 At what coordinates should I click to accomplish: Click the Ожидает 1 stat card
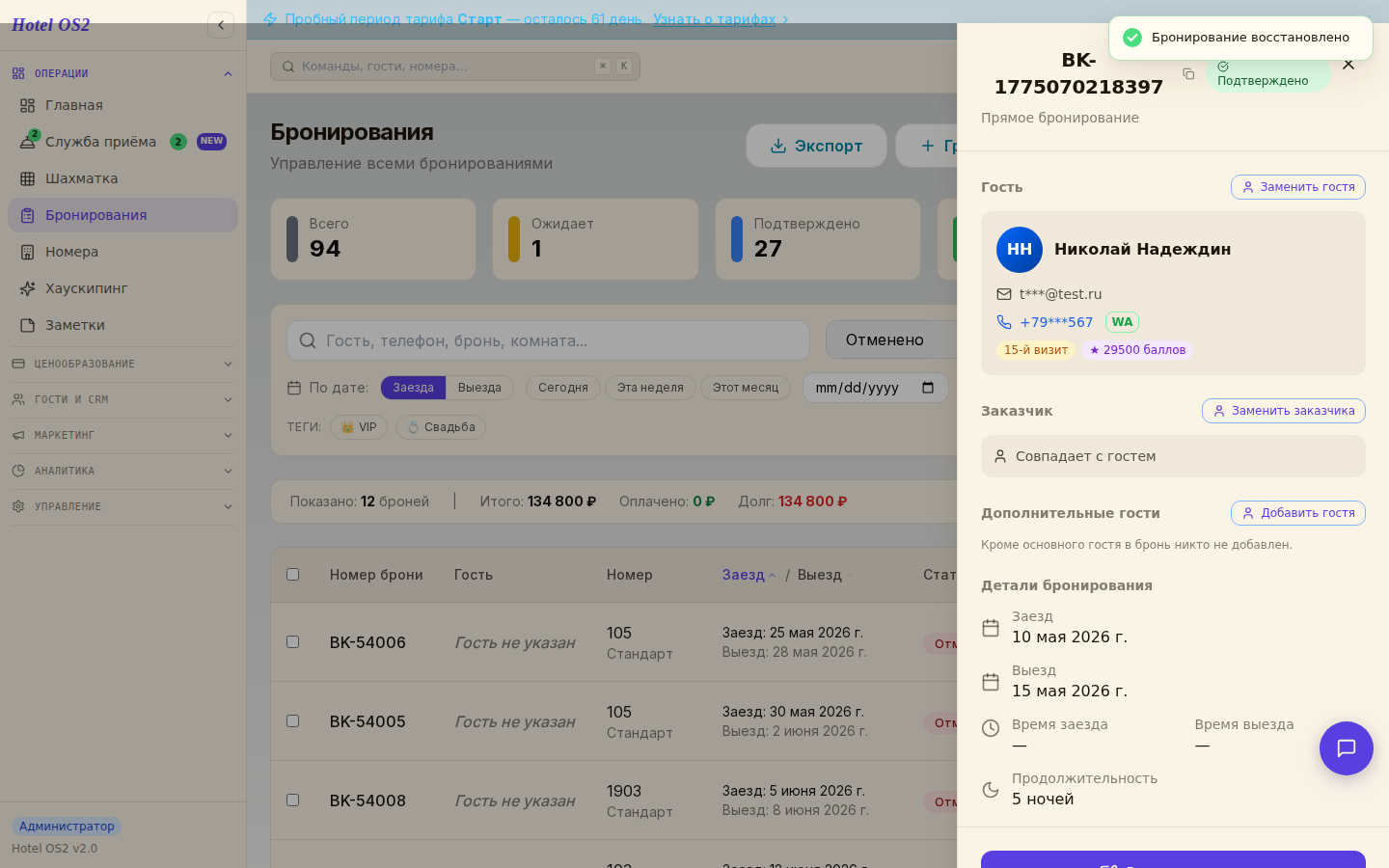(x=595, y=239)
